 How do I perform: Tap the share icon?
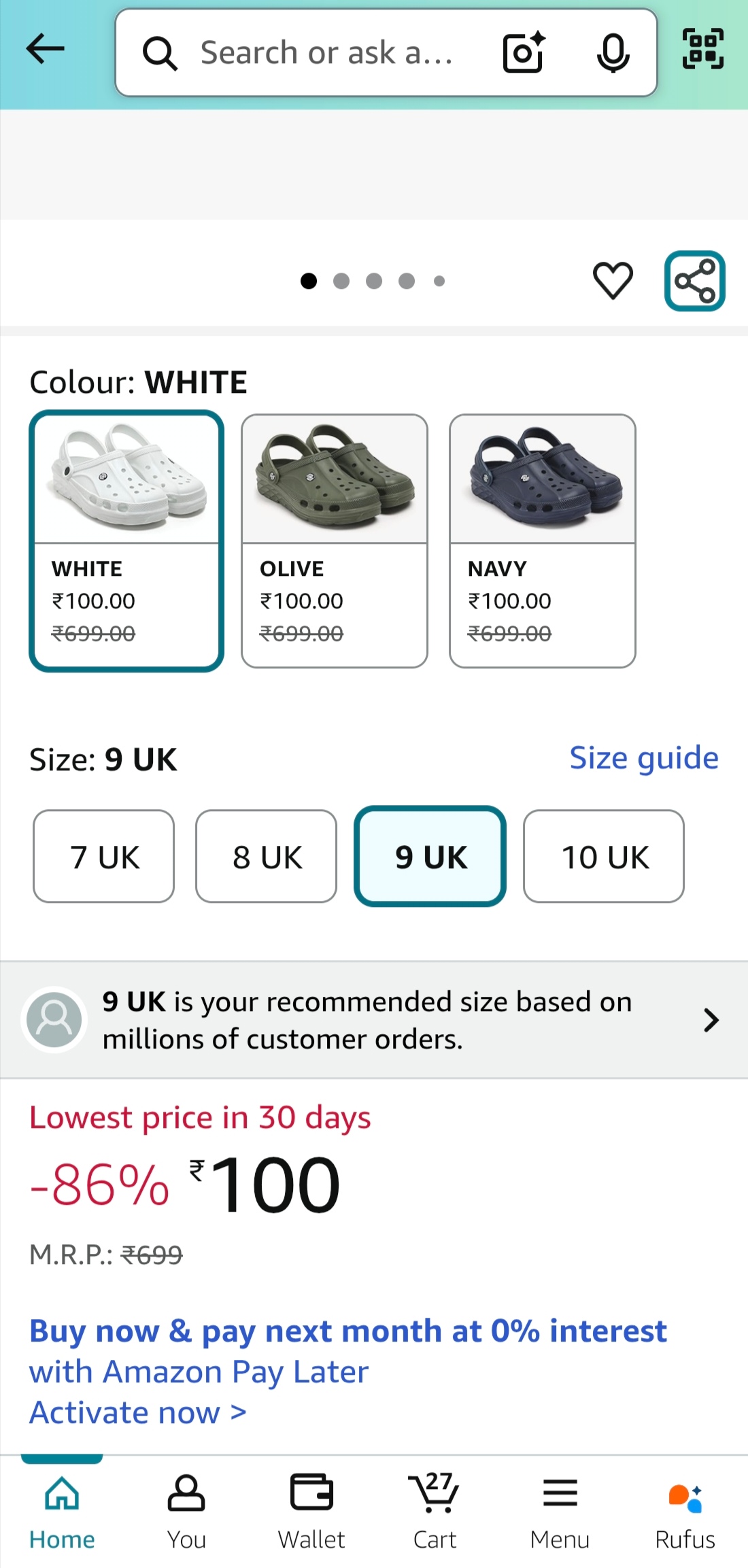click(x=694, y=281)
